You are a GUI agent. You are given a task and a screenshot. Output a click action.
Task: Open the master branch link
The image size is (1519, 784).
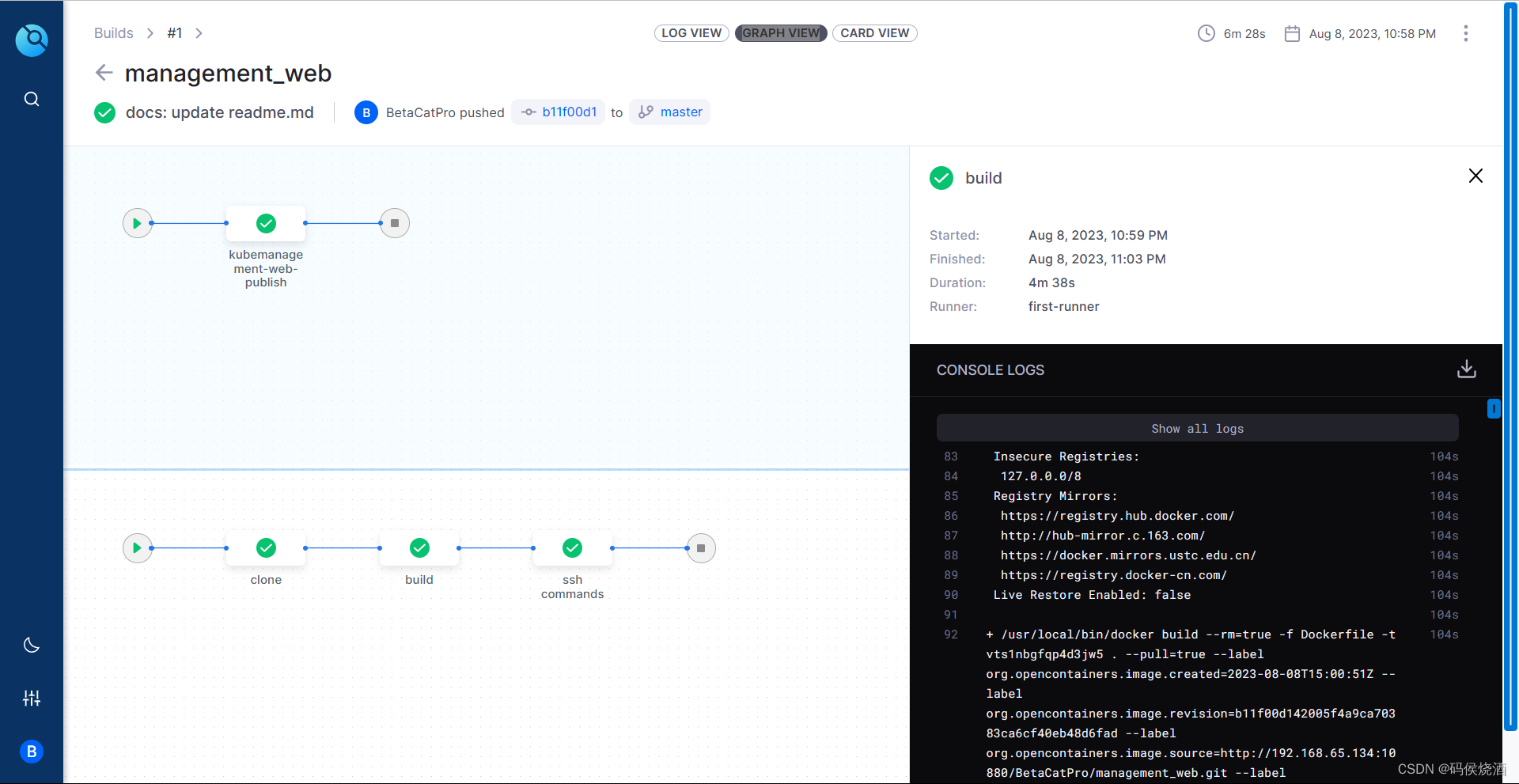[x=670, y=112]
